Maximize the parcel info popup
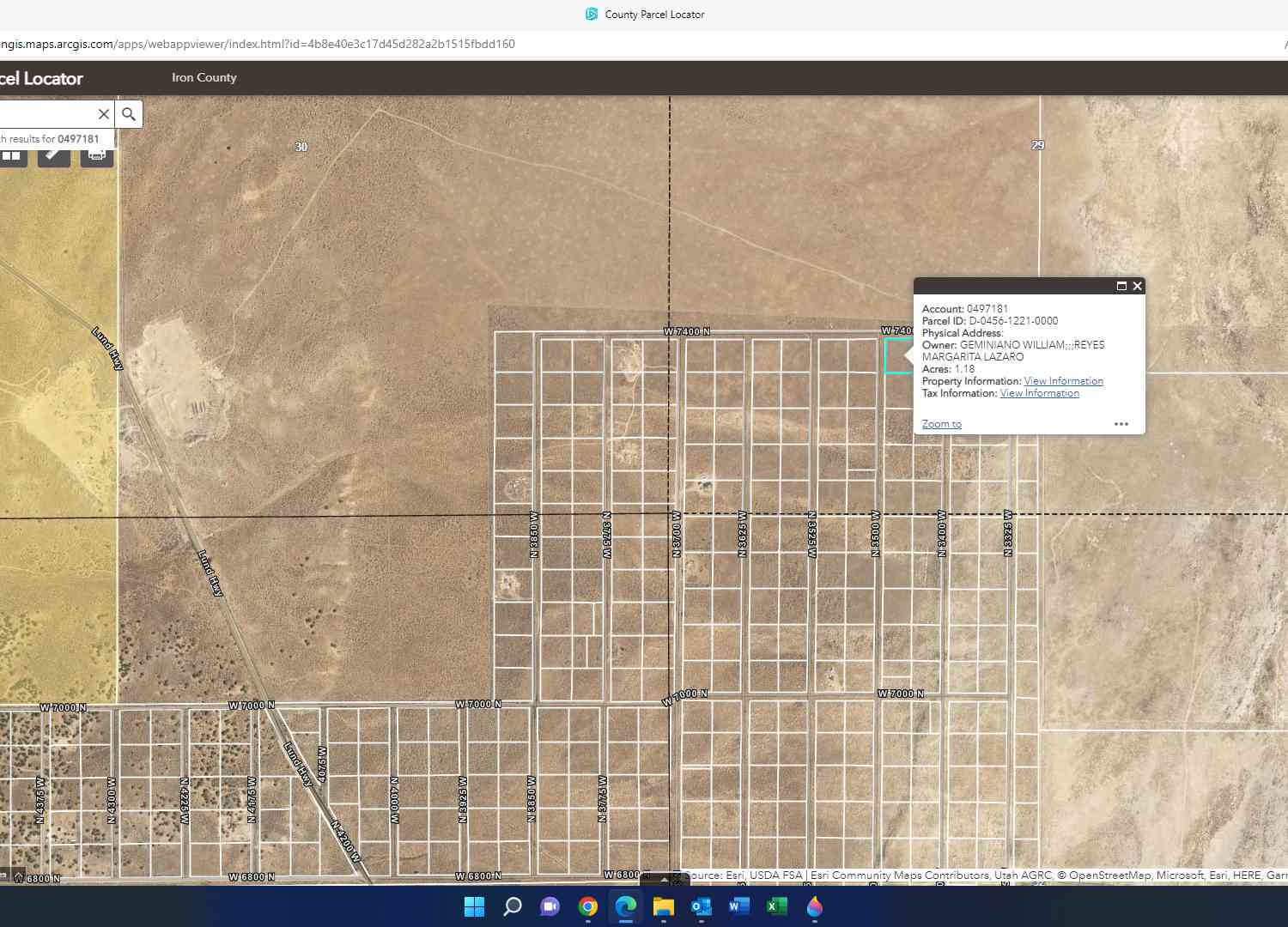1288x927 pixels. [x=1121, y=286]
